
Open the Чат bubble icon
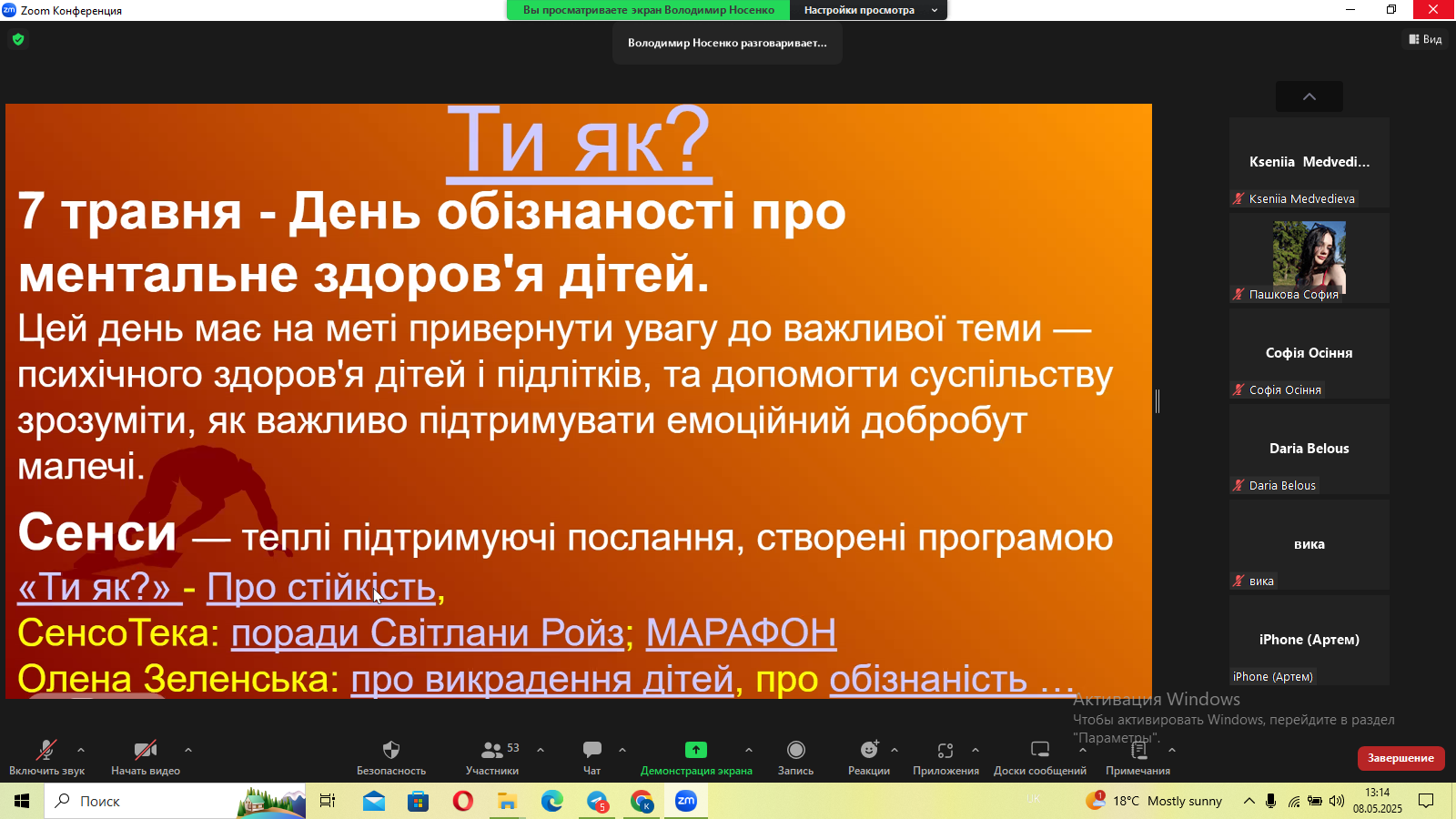[x=592, y=750]
